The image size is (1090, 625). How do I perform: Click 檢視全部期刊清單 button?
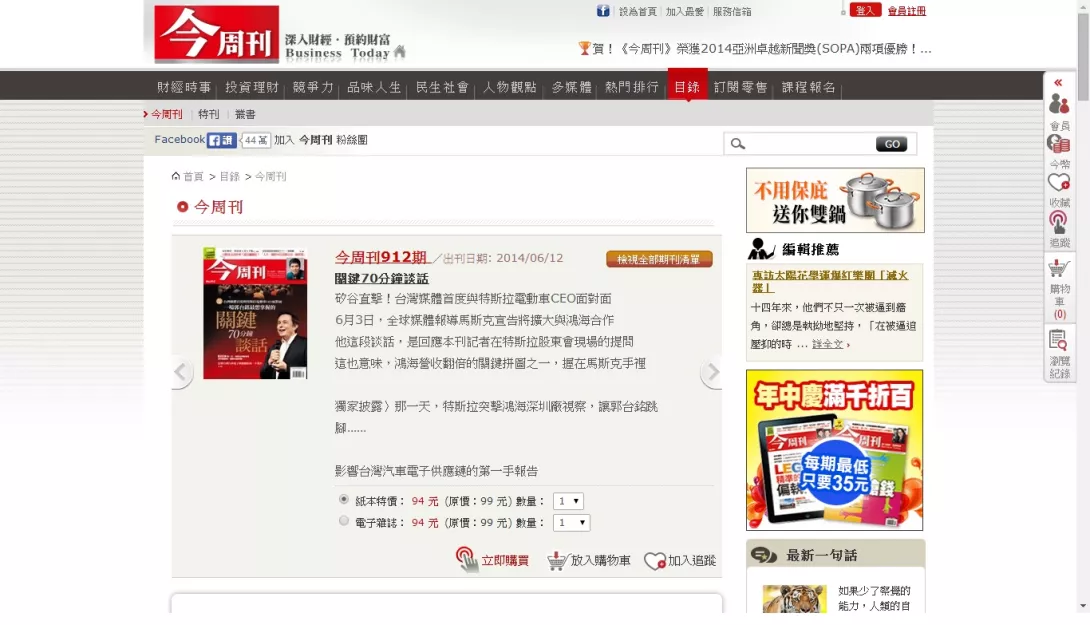tap(659, 259)
